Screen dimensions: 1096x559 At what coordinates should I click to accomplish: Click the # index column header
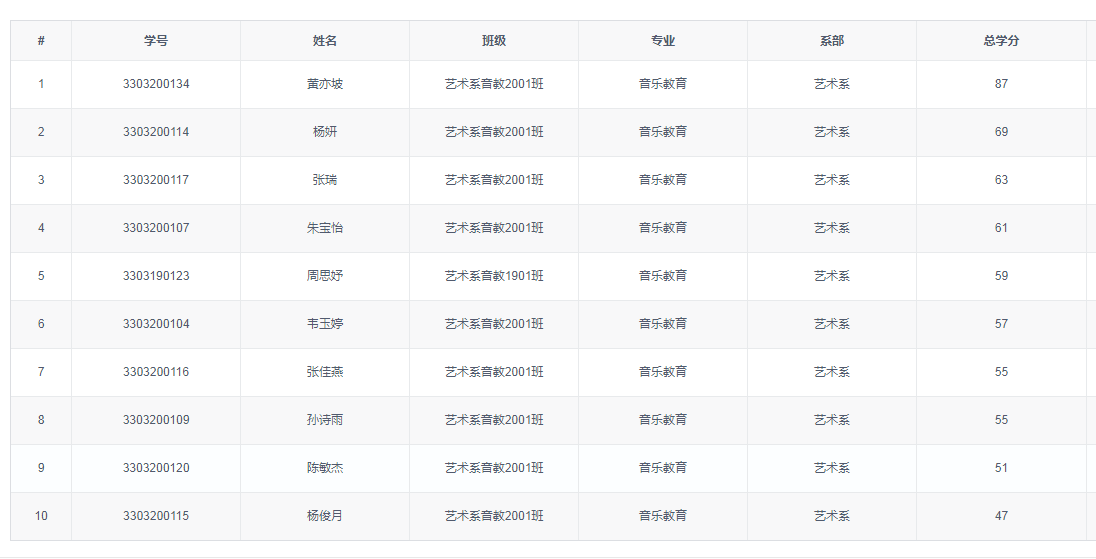coord(41,41)
